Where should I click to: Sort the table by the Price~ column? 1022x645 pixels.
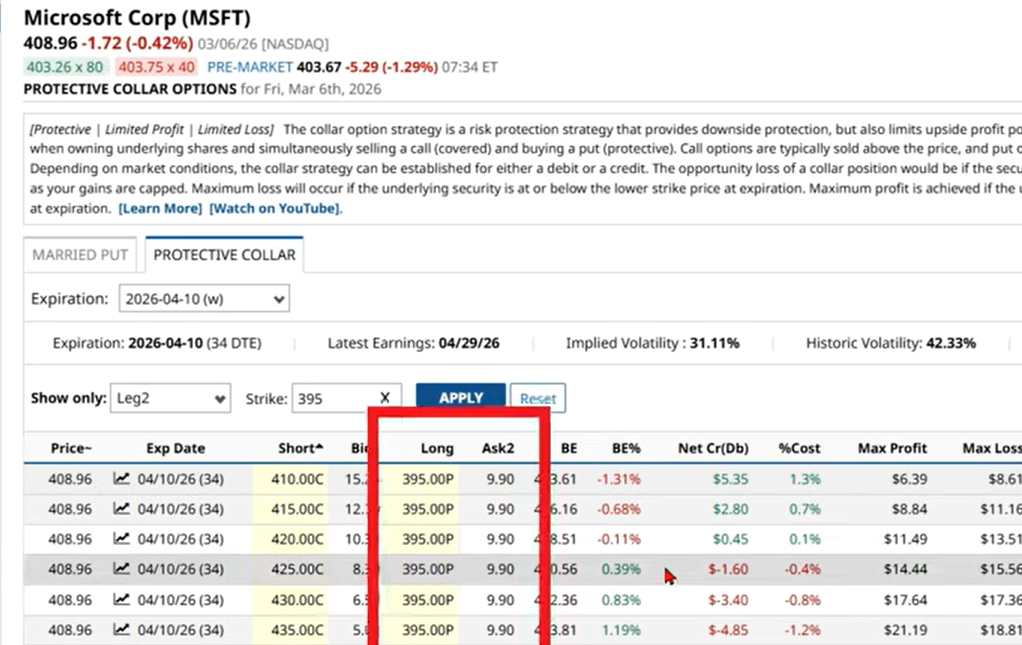point(70,447)
